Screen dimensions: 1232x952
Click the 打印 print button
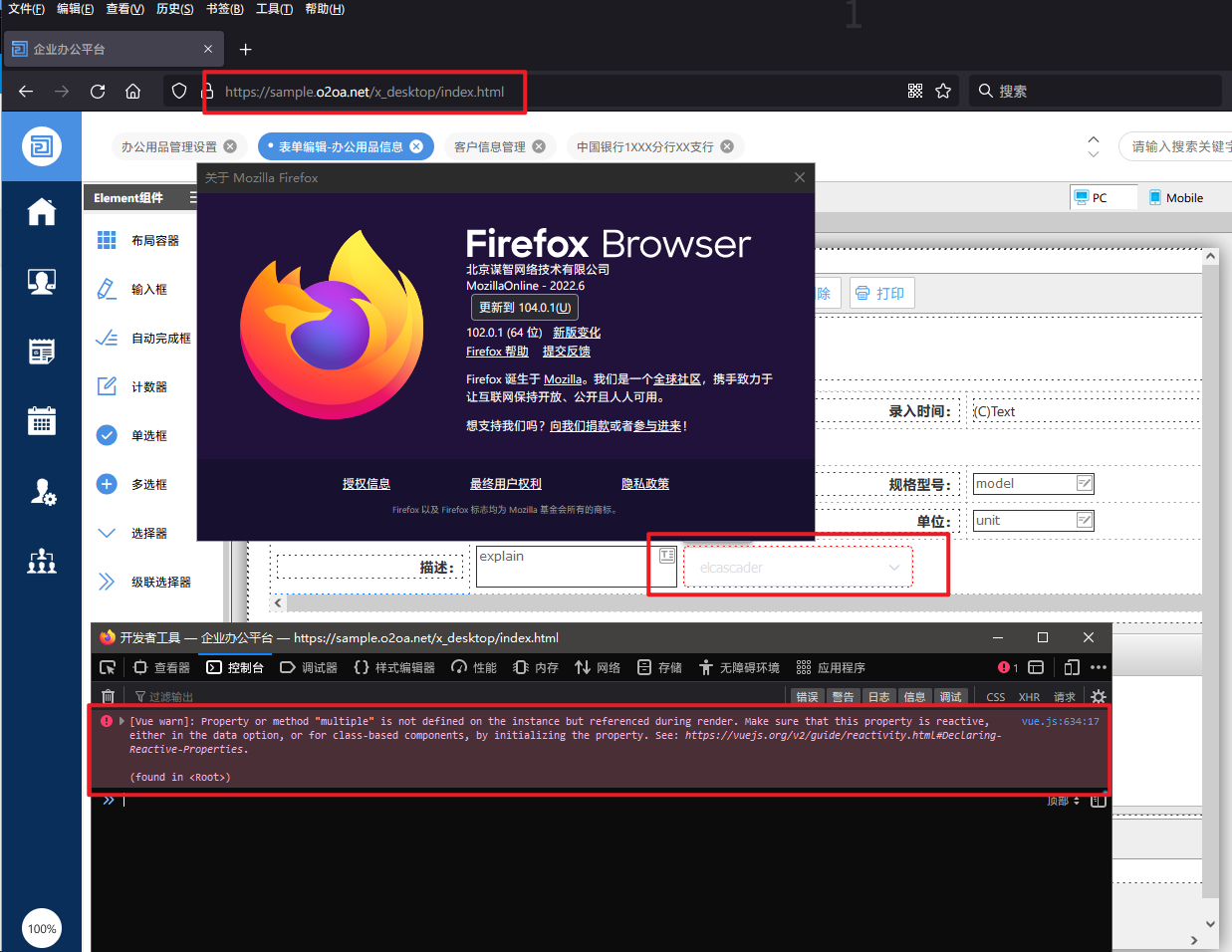pos(880,293)
